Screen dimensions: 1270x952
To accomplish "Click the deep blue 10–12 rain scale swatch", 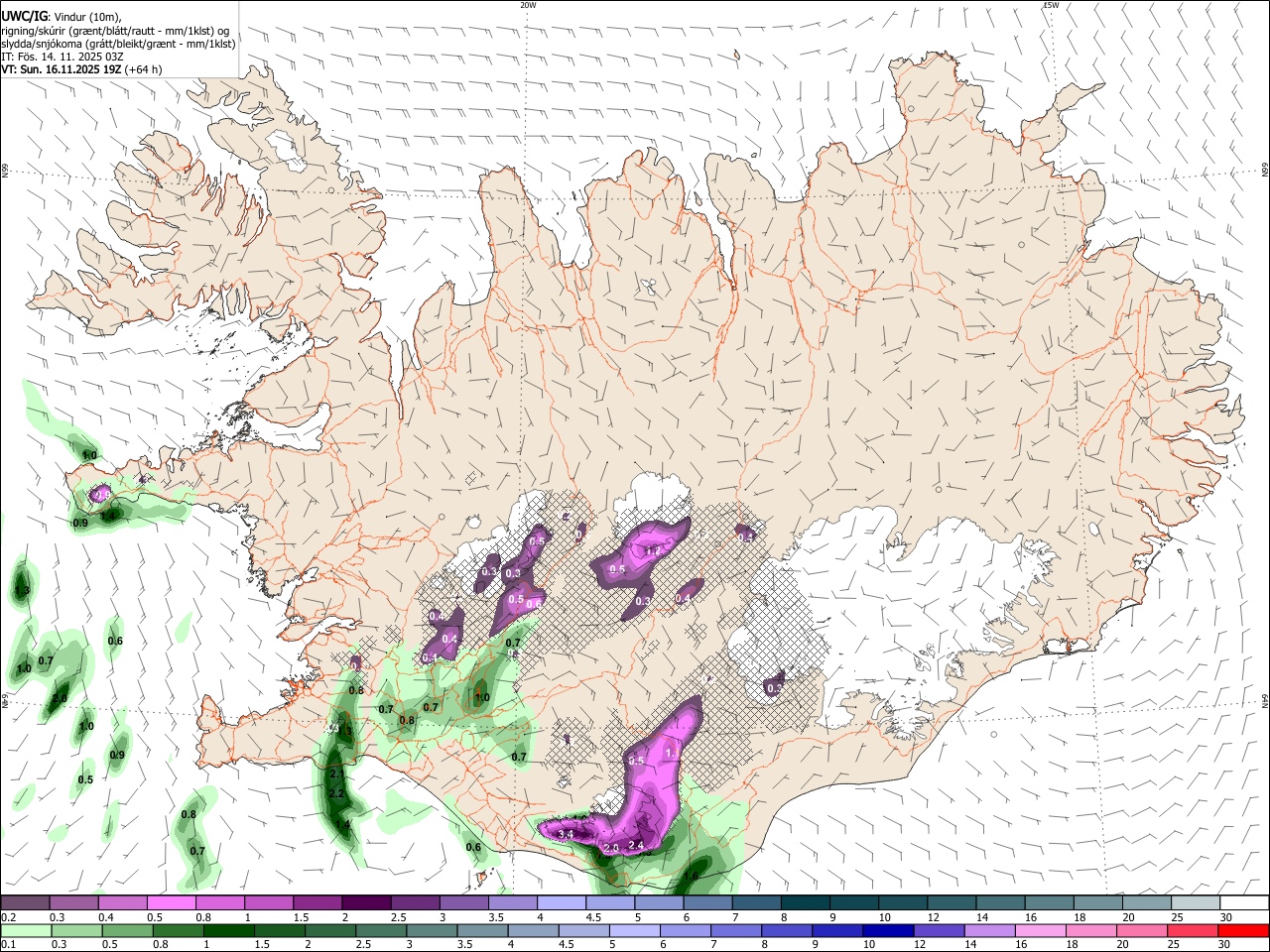I will tap(888, 930).
